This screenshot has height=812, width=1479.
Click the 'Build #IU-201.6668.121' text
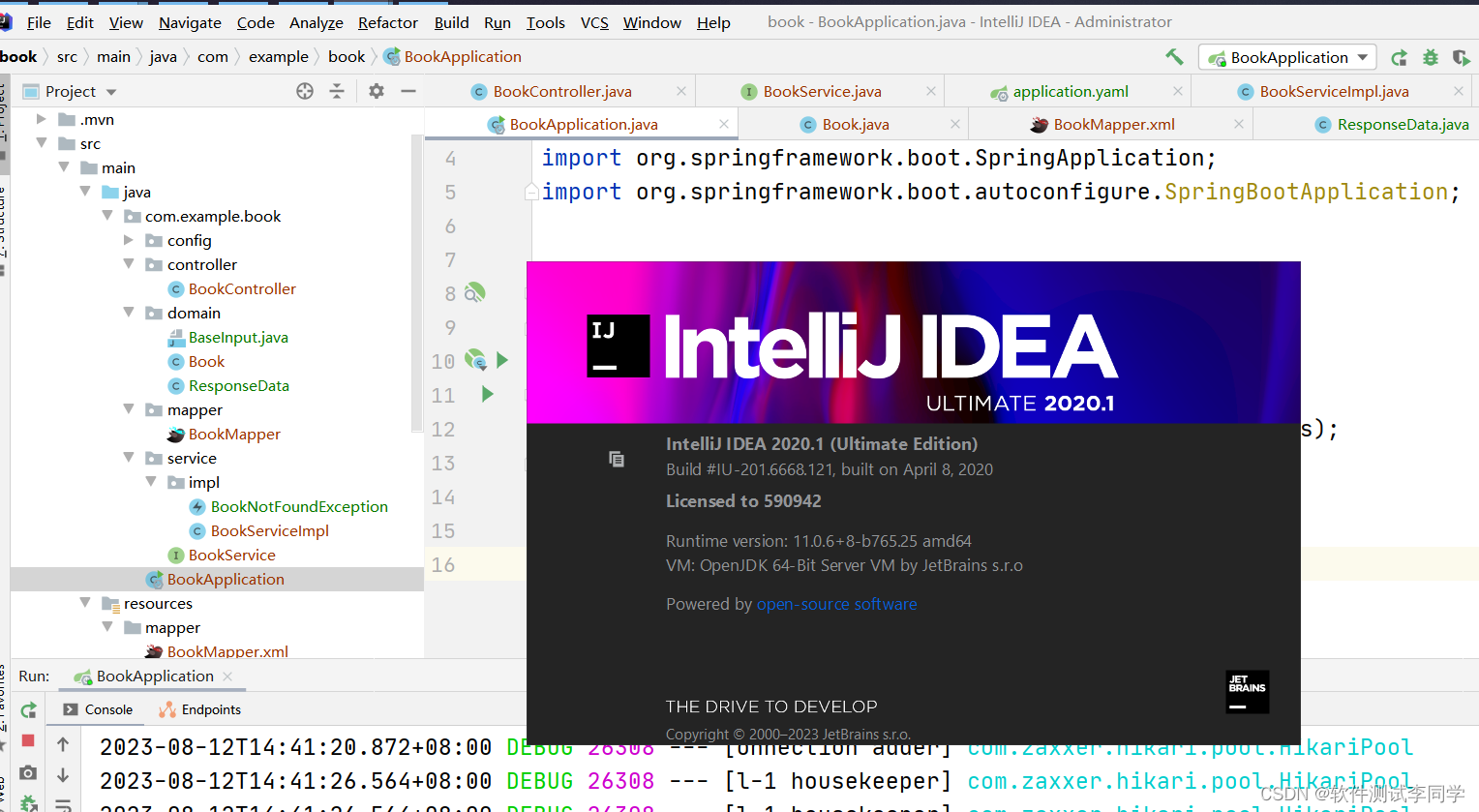click(747, 469)
